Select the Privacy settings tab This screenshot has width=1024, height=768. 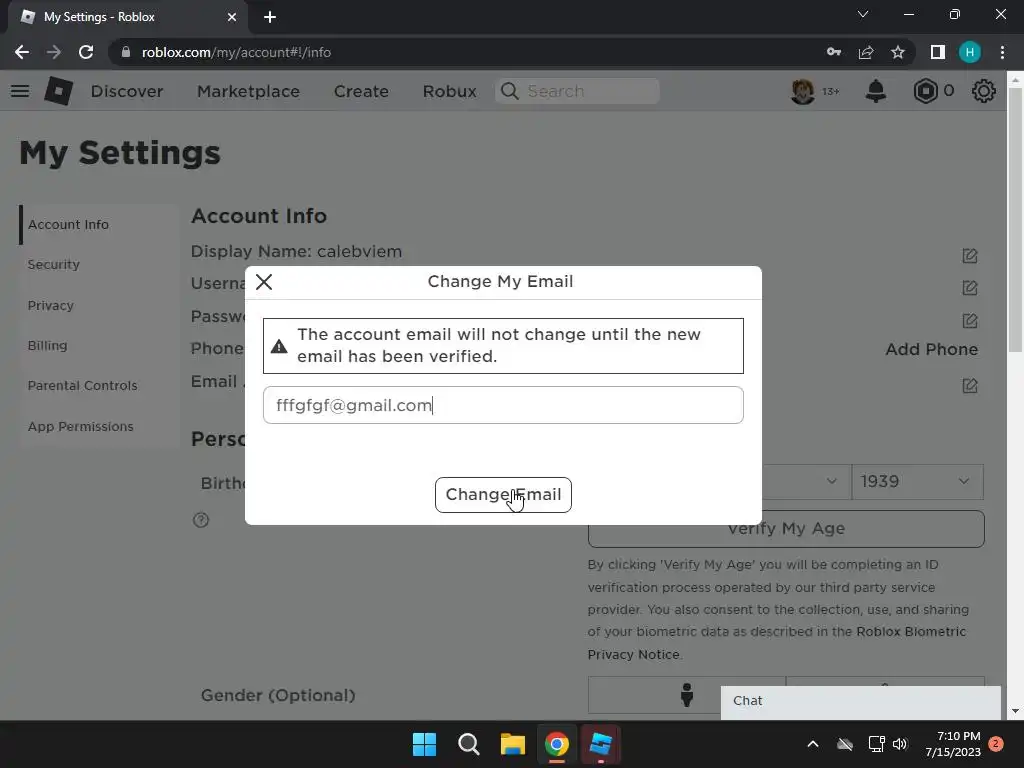(99, 306)
